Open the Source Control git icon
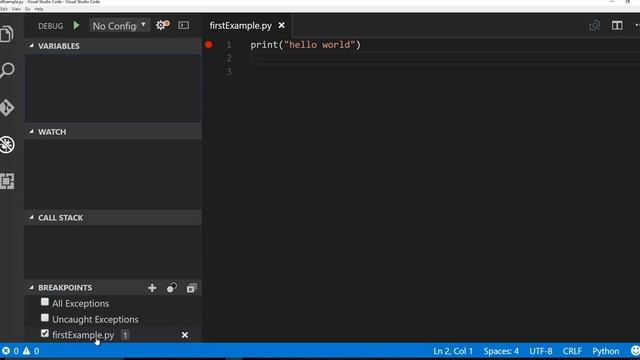The image size is (640, 360). click(x=7, y=107)
